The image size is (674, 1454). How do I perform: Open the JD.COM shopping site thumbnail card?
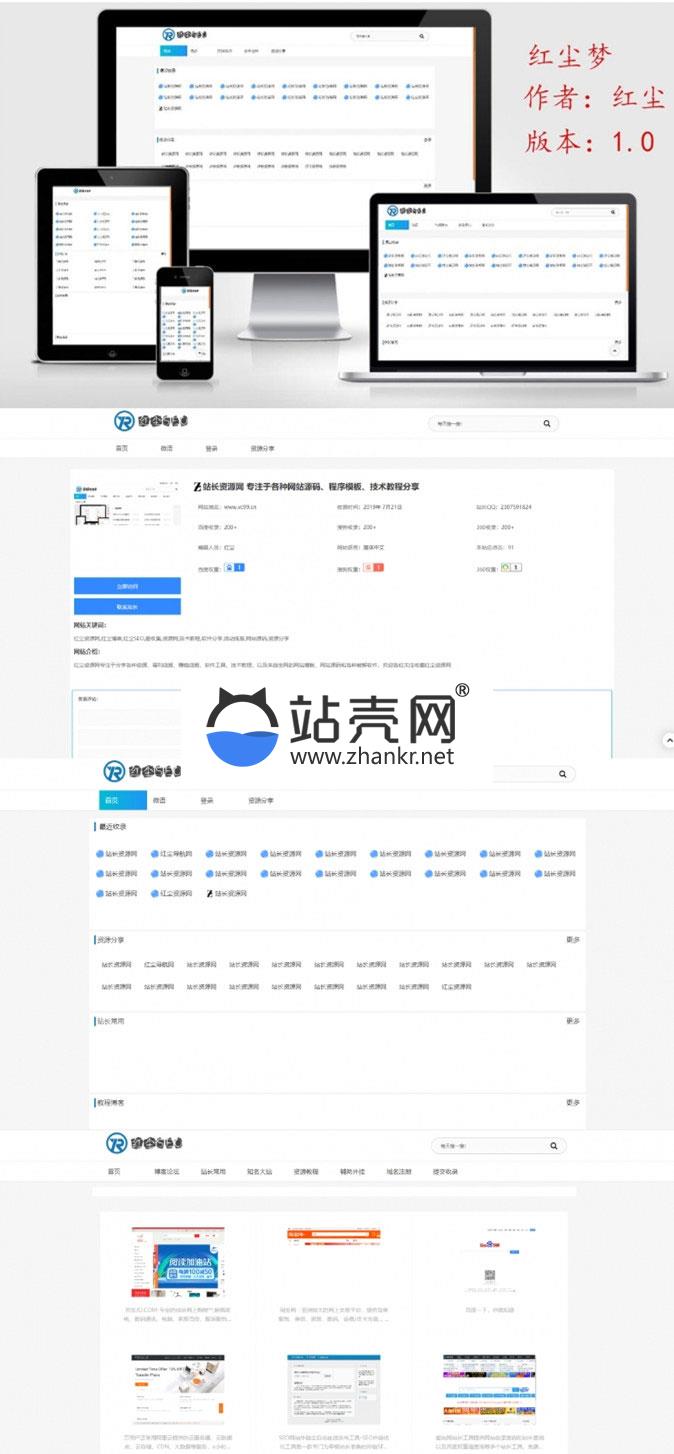click(178, 1263)
